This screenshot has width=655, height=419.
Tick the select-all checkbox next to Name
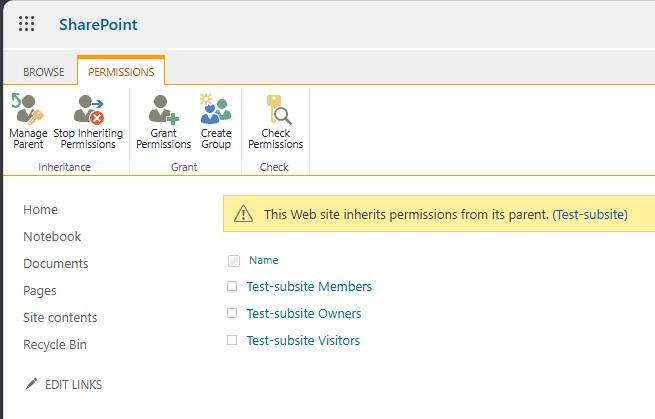coord(234,261)
